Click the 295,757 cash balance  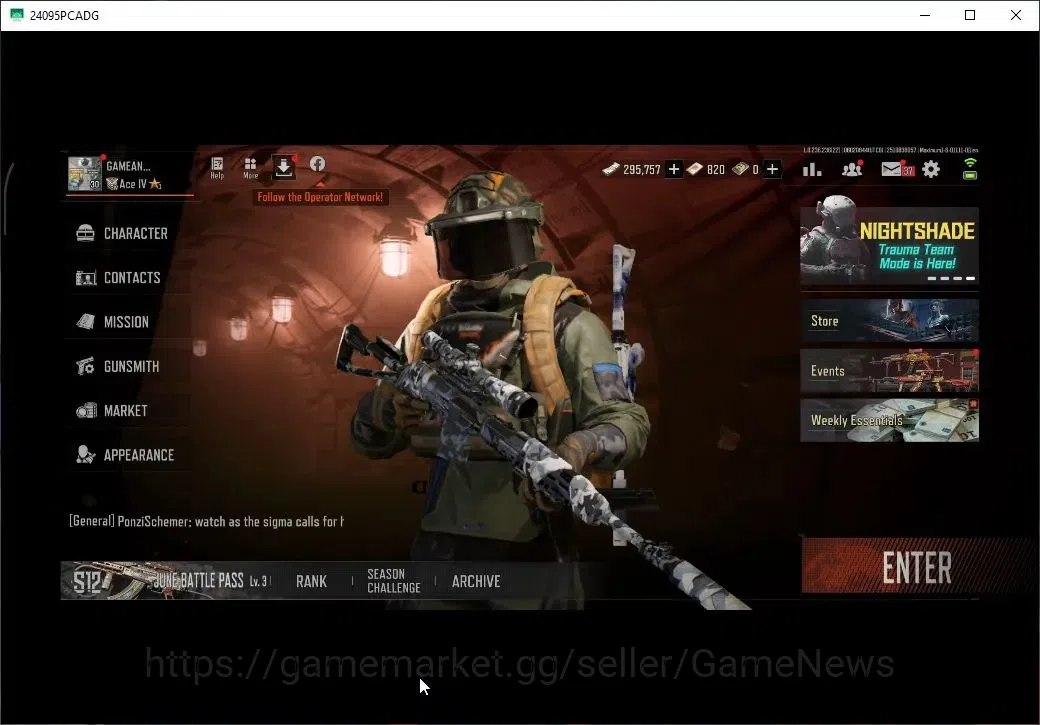click(x=641, y=170)
